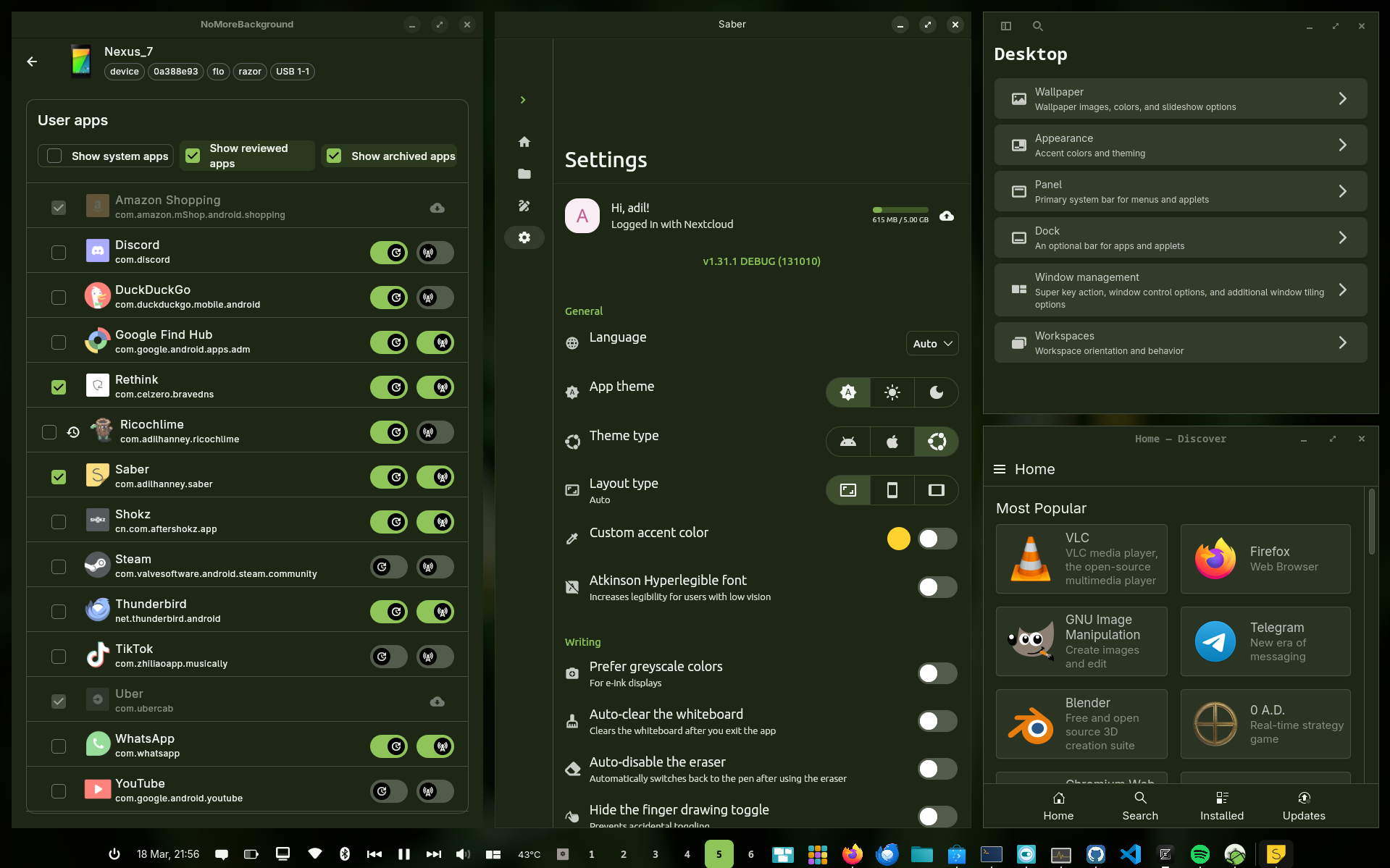Click VS Code icon in taskbar
The height and width of the screenshot is (868, 1390).
(1131, 854)
